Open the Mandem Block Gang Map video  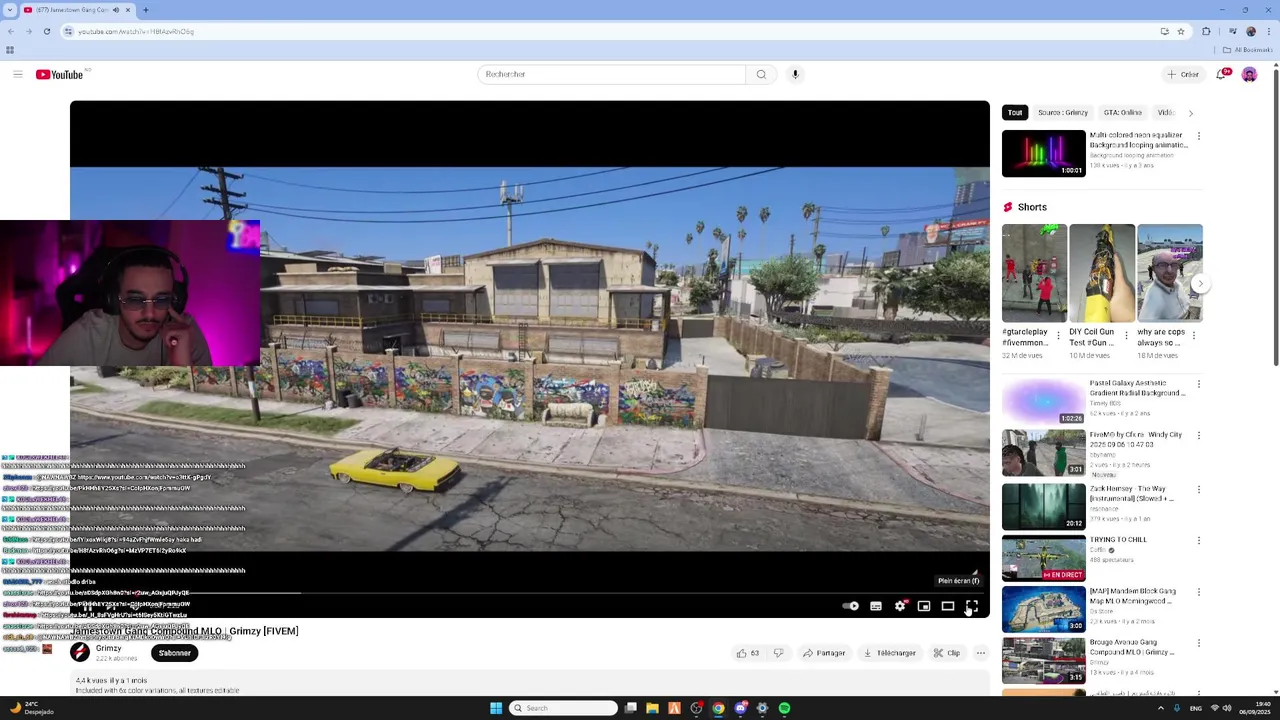pos(1043,609)
